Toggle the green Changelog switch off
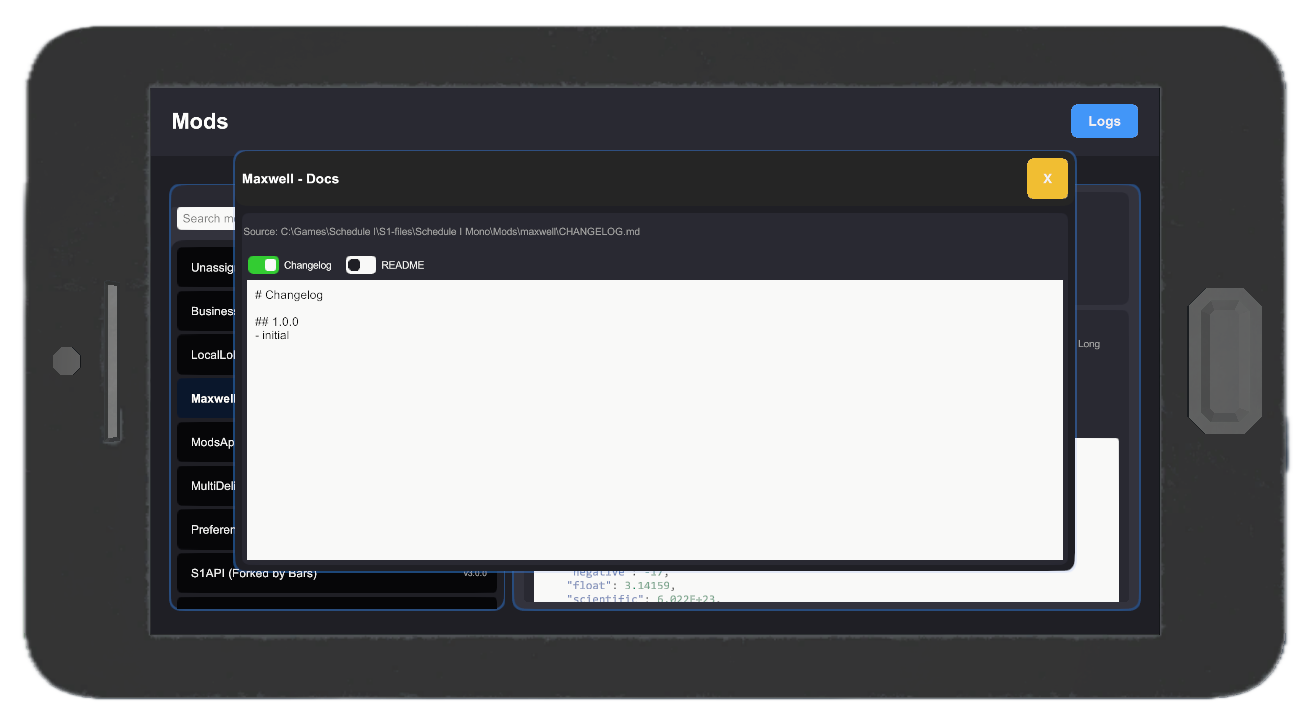 [x=264, y=264]
